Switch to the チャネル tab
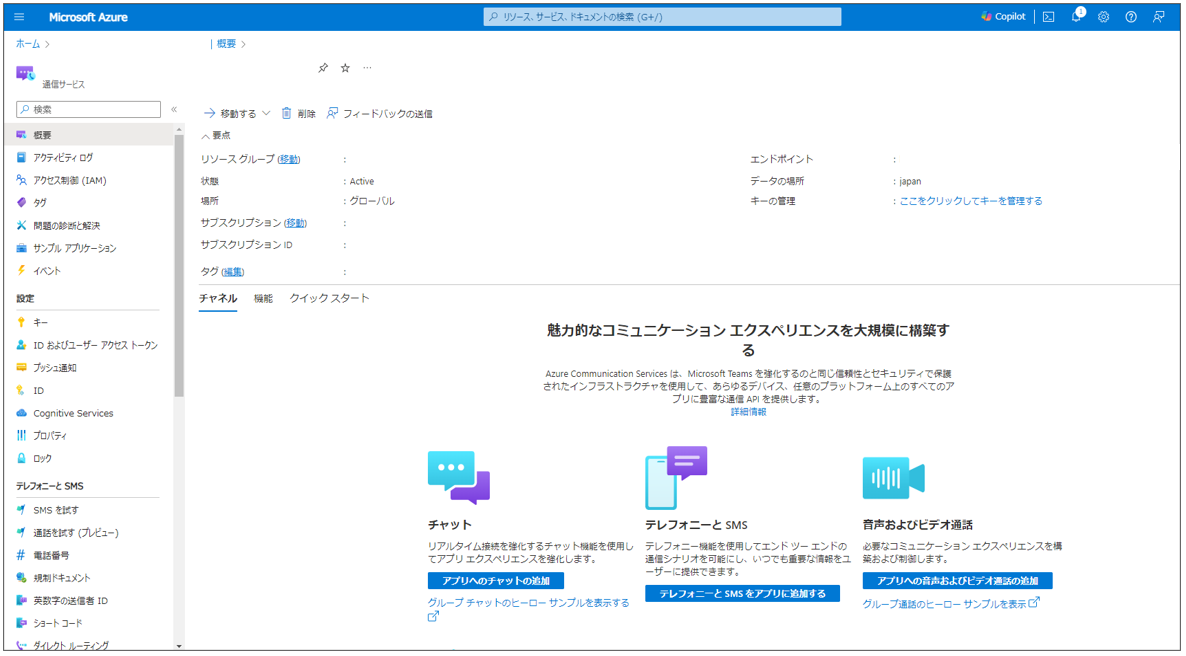This screenshot has height=656, width=1186. [219, 298]
